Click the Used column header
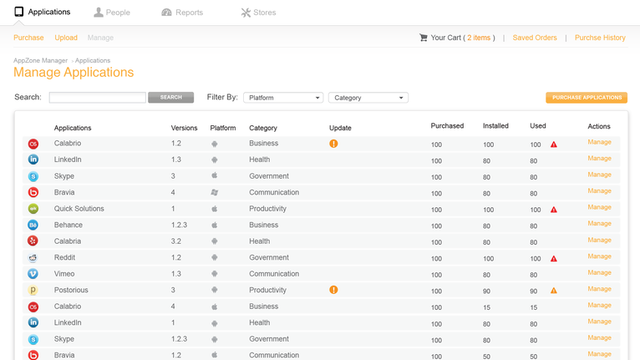This screenshot has height=360, width=640. click(538, 126)
